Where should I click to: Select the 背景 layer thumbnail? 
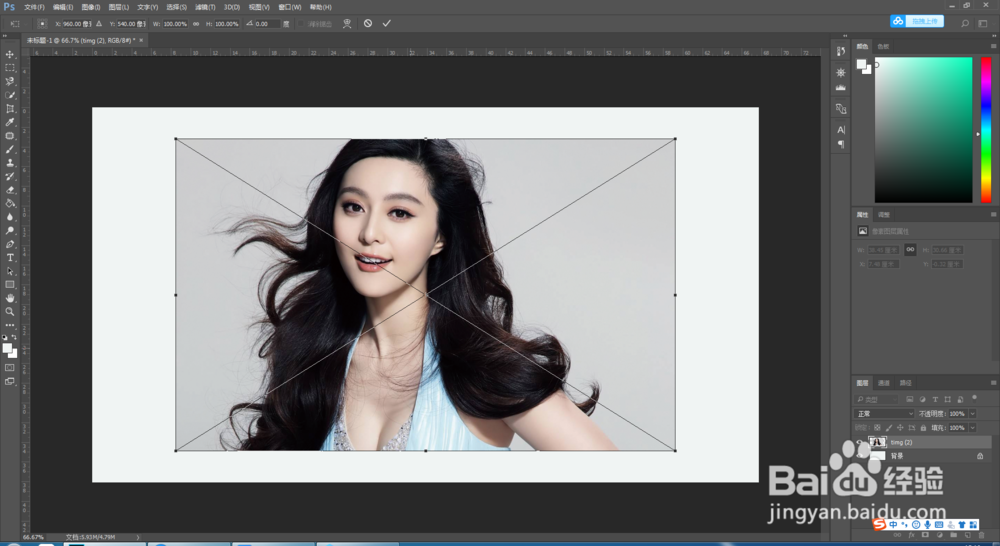(878, 456)
